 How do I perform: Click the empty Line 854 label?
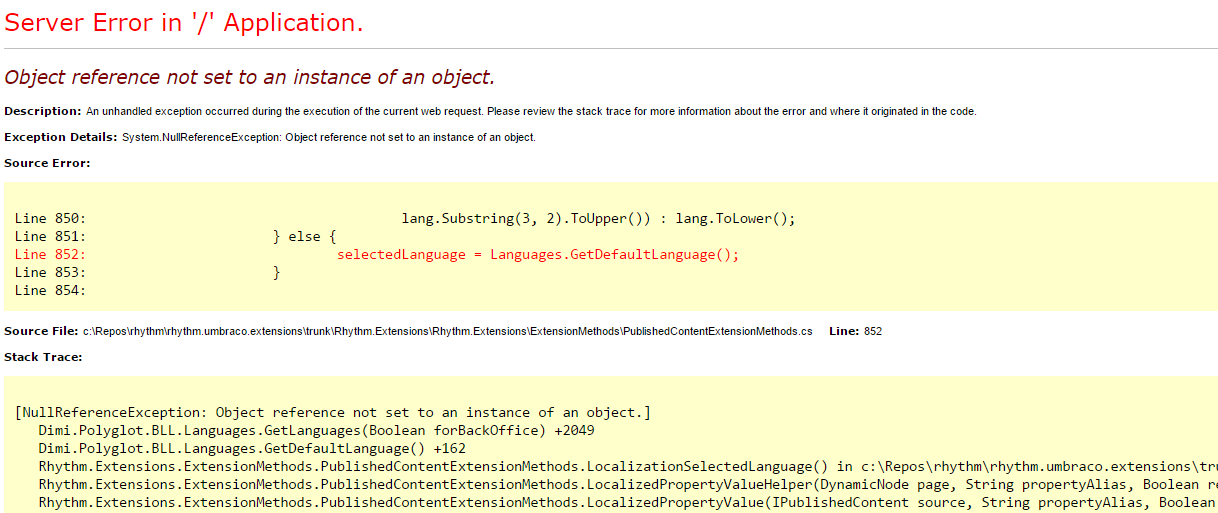click(x=50, y=290)
